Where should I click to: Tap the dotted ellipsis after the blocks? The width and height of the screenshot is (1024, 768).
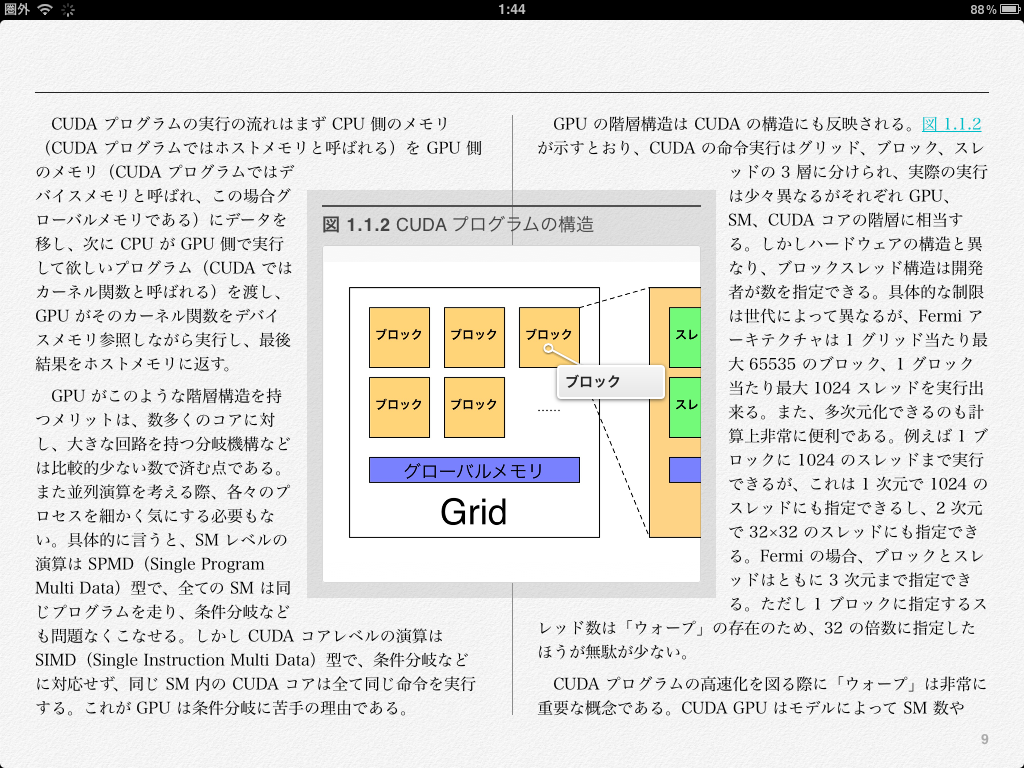tap(548, 409)
